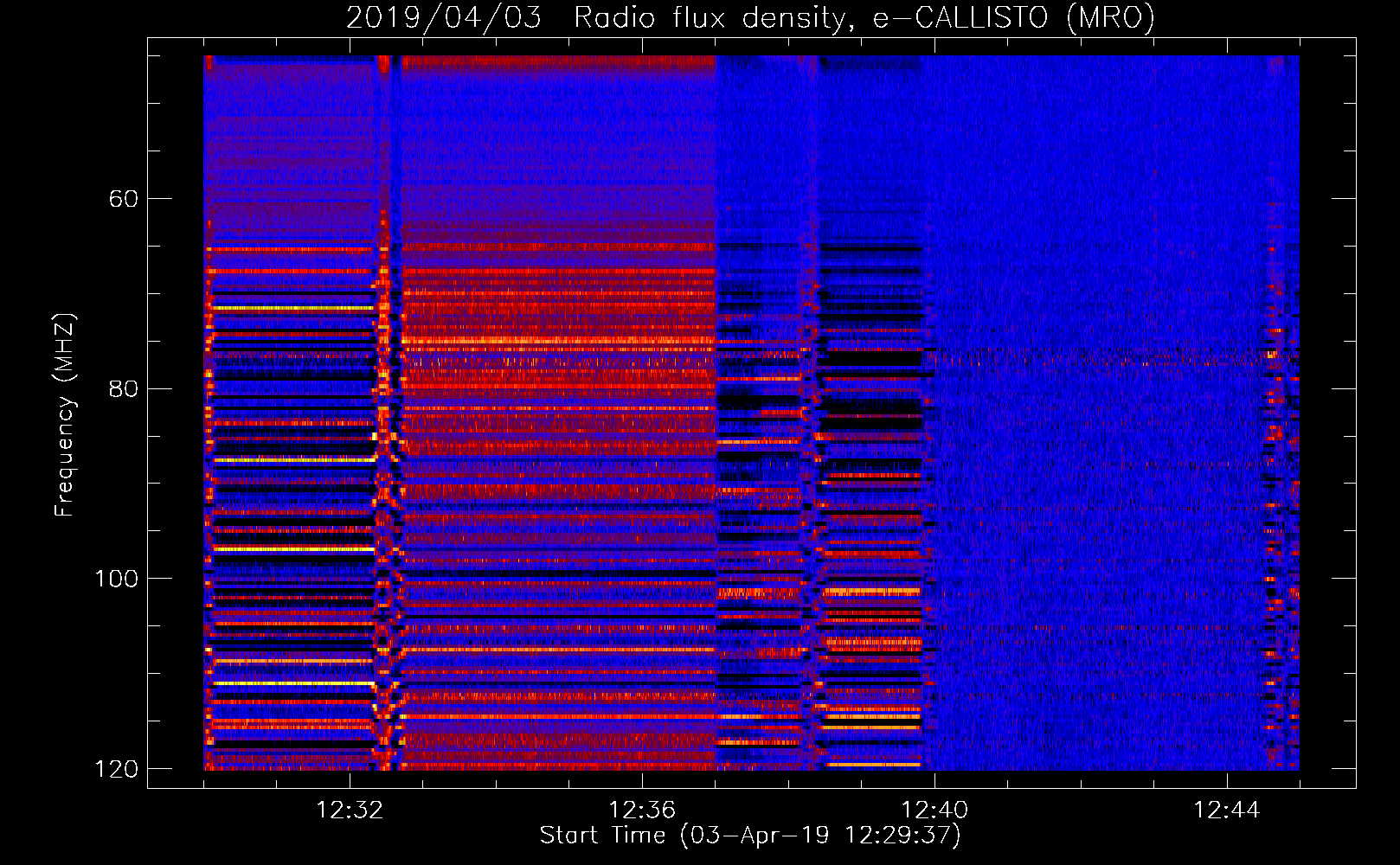Image resolution: width=1400 pixels, height=865 pixels.
Task: Click the 120 frequency tick label
Action: [116, 769]
